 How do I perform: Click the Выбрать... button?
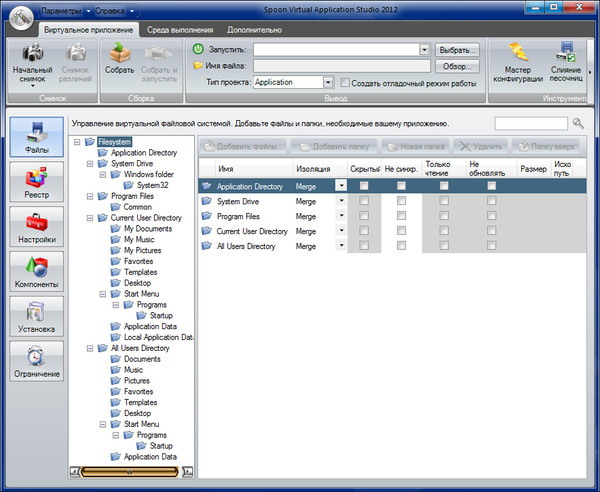(458, 48)
